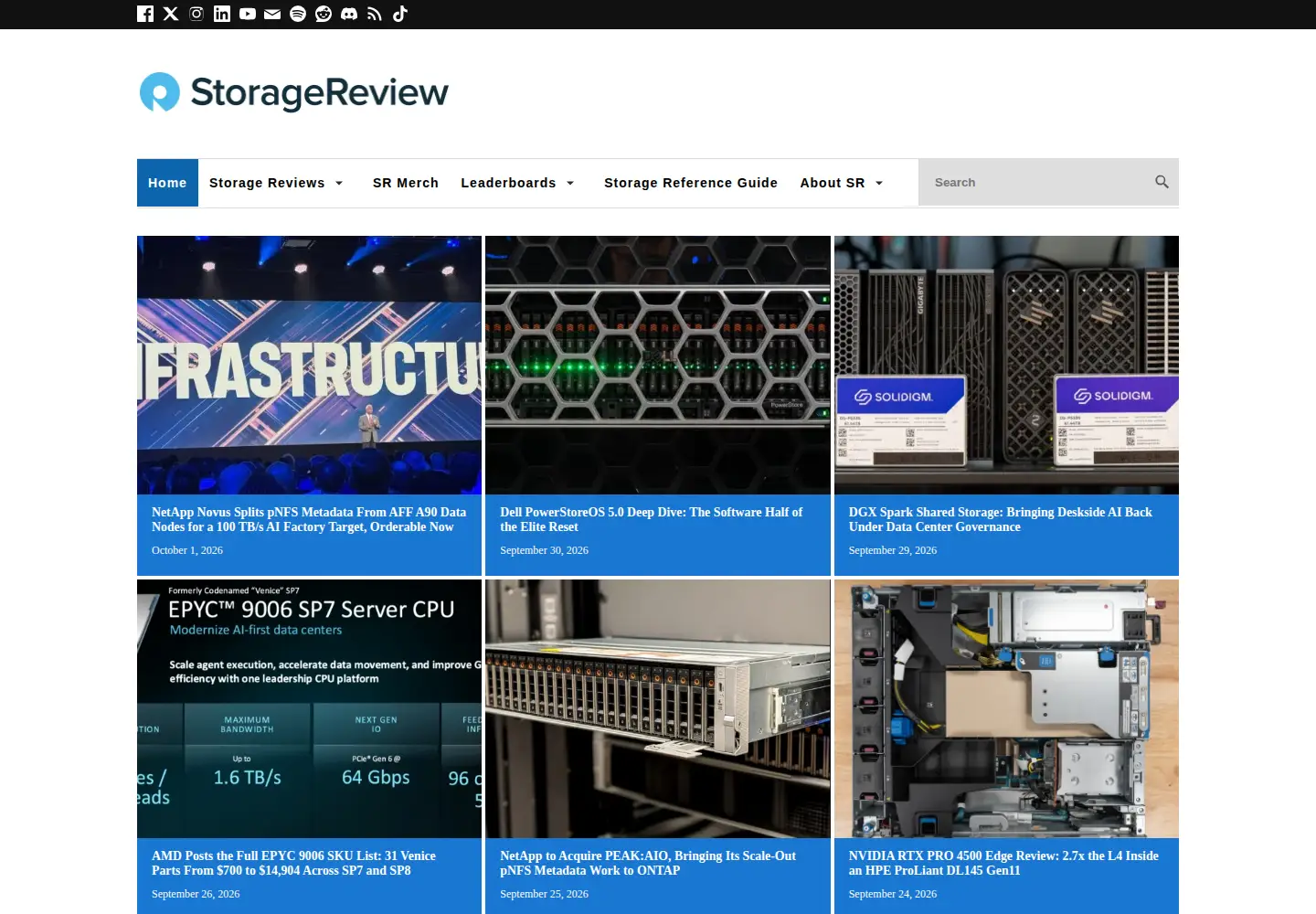Open the Dell PowerStoreOS 5.0 Deep Dive article
1316x914 pixels.
tap(652, 519)
